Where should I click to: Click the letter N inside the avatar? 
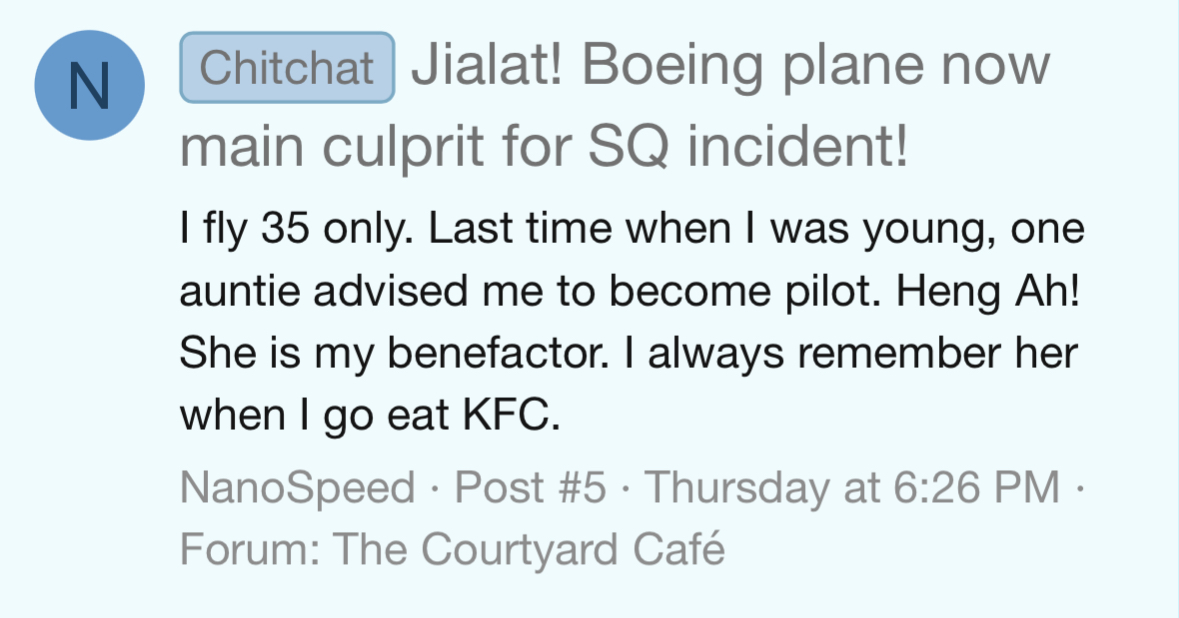pos(89,86)
